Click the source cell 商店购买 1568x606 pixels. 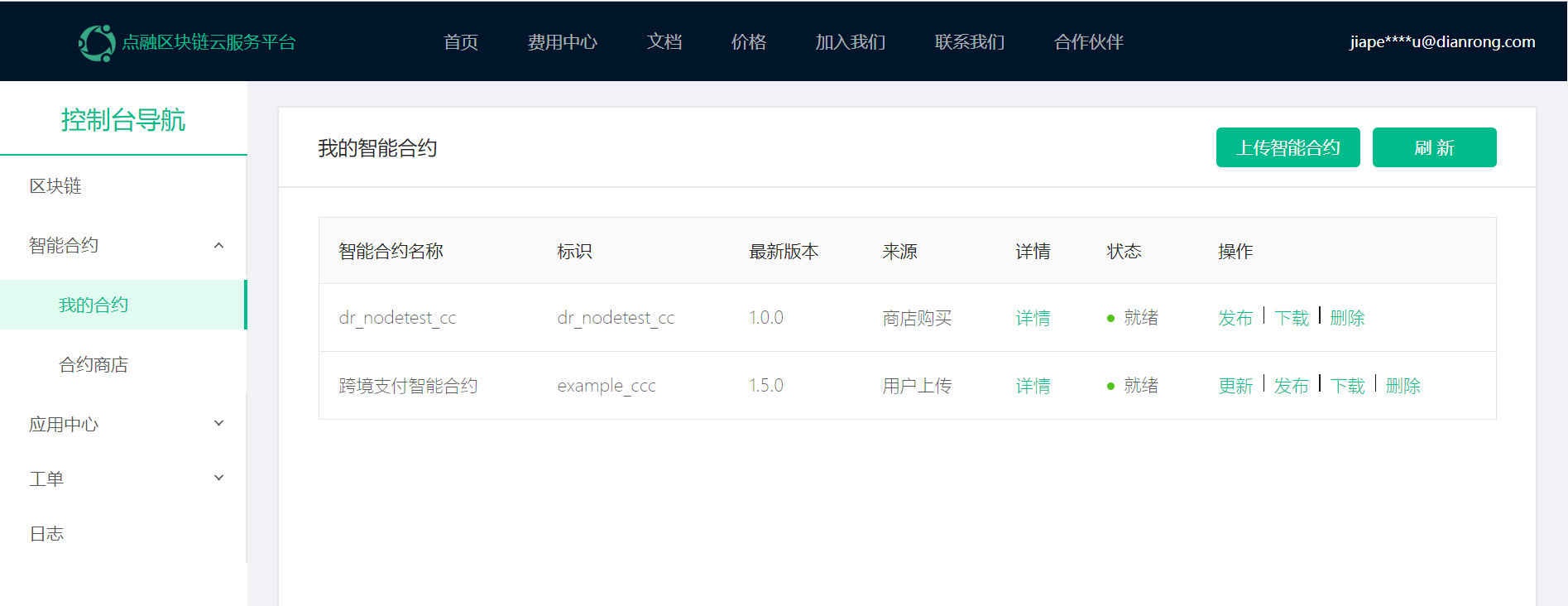917,318
